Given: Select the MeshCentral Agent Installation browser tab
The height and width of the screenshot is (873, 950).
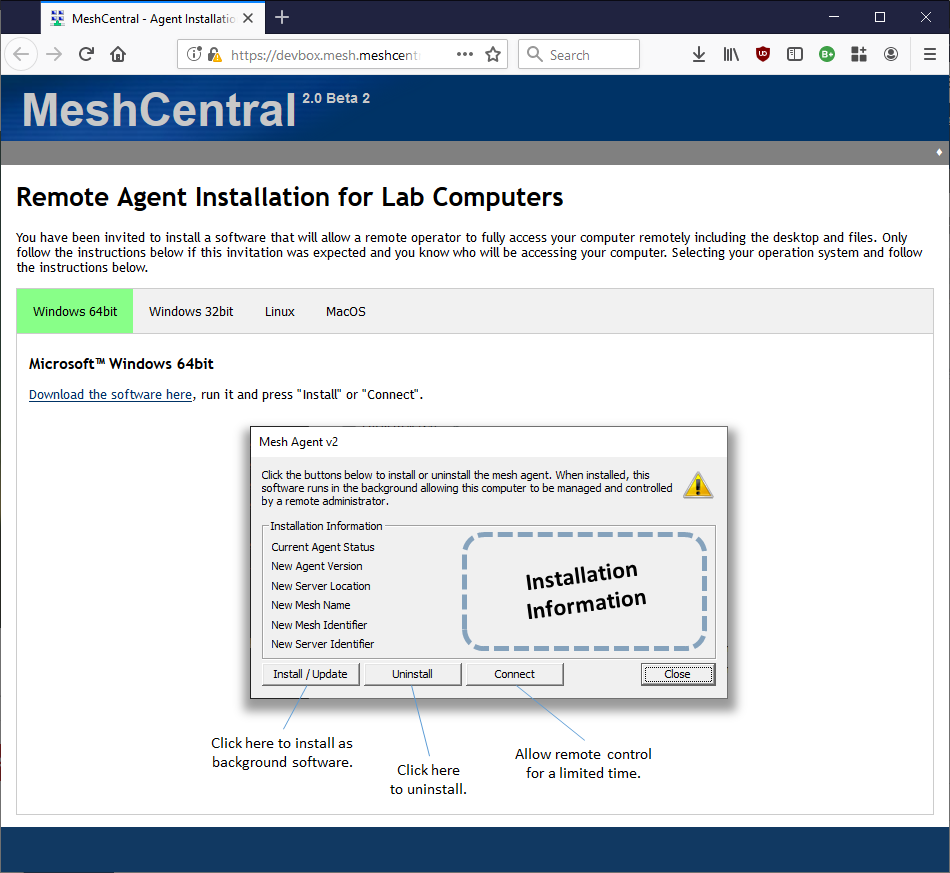Looking at the screenshot, I should [x=153, y=18].
